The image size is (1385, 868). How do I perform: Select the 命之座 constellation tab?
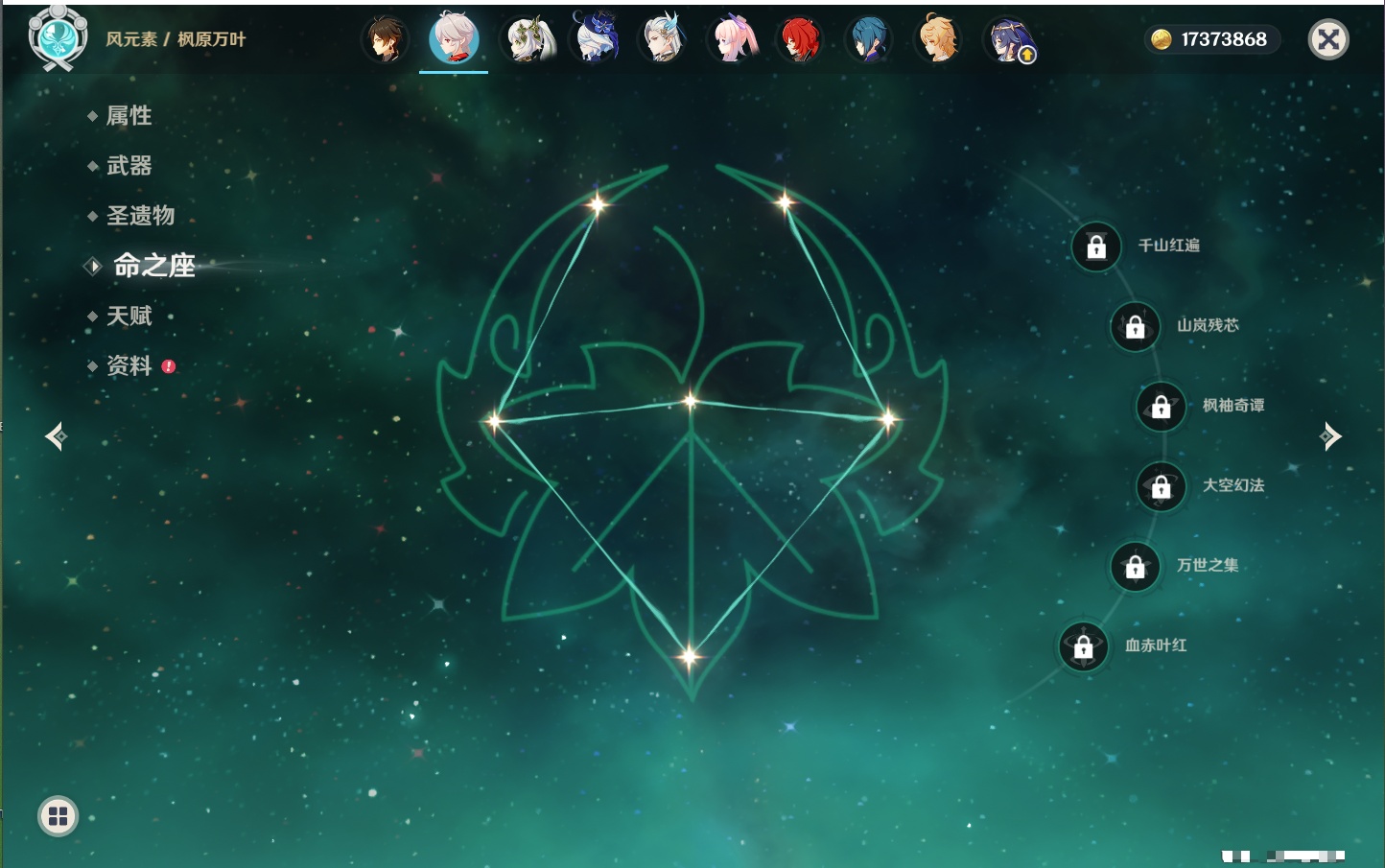click(153, 266)
